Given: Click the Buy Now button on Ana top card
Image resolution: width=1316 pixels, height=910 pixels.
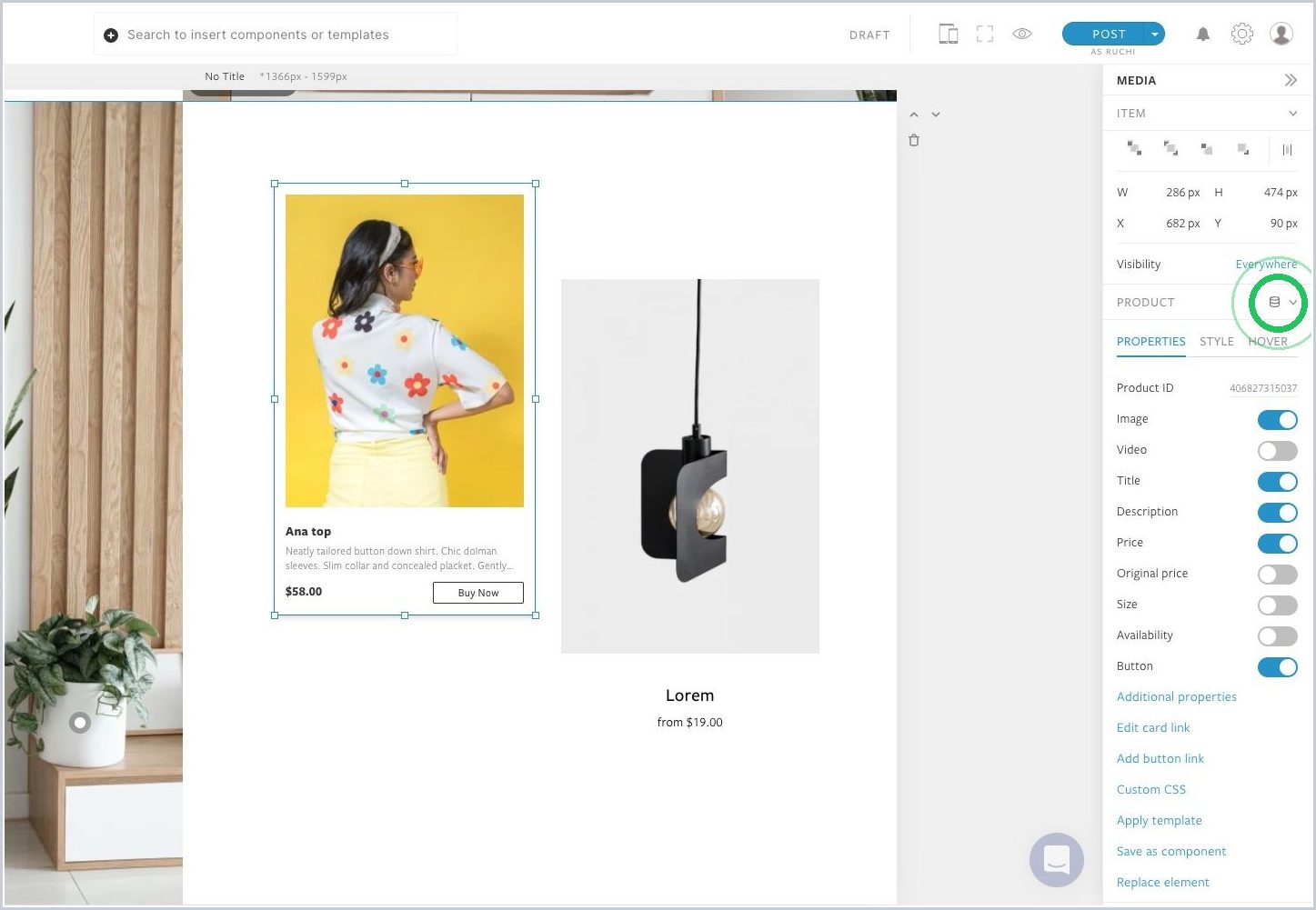Looking at the screenshot, I should click(x=478, y=593).
